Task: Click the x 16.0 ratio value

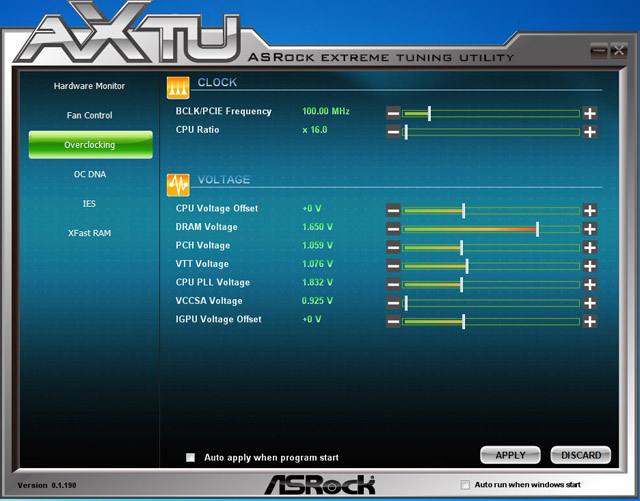Action: (315, 130)
